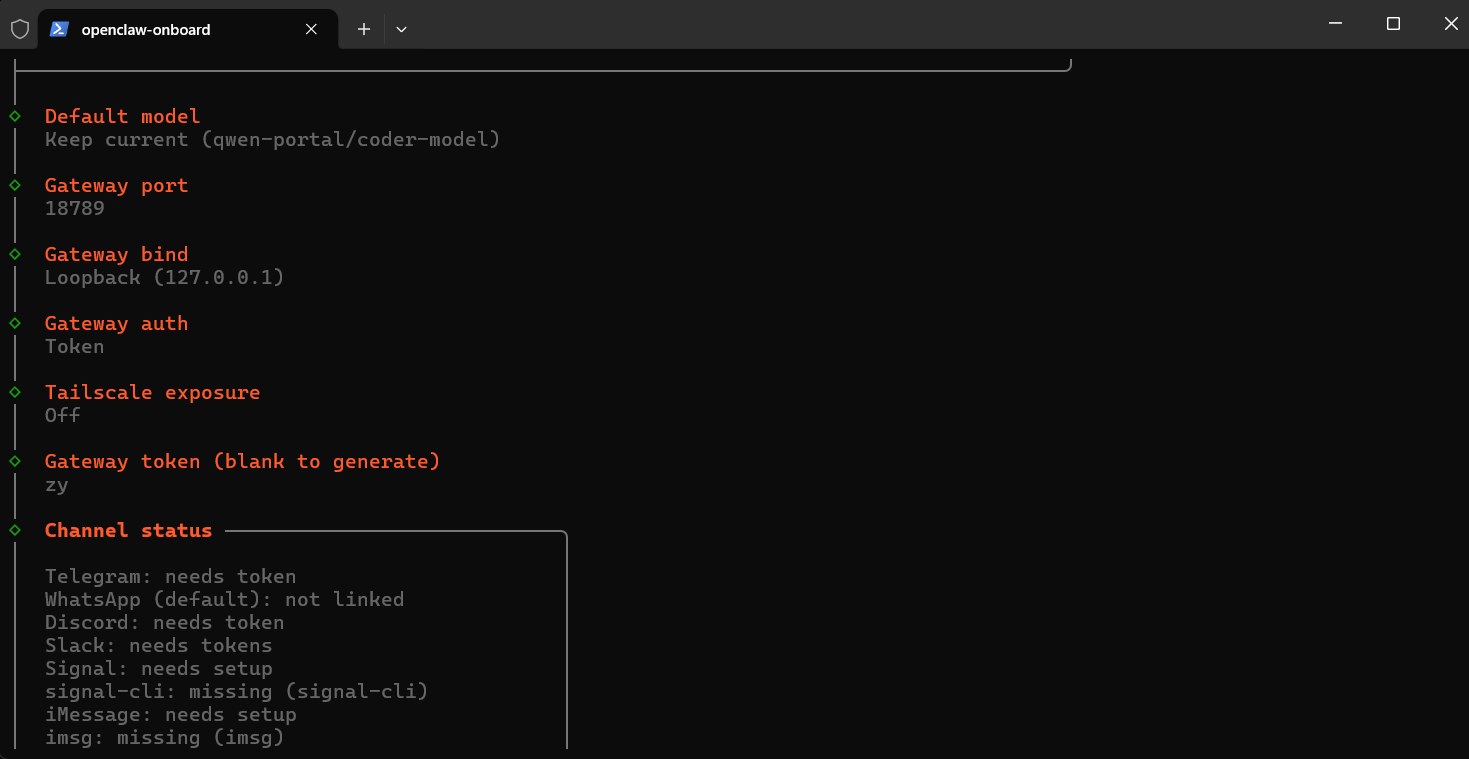Select the openclaw-onboard tab

coord(188,29)
